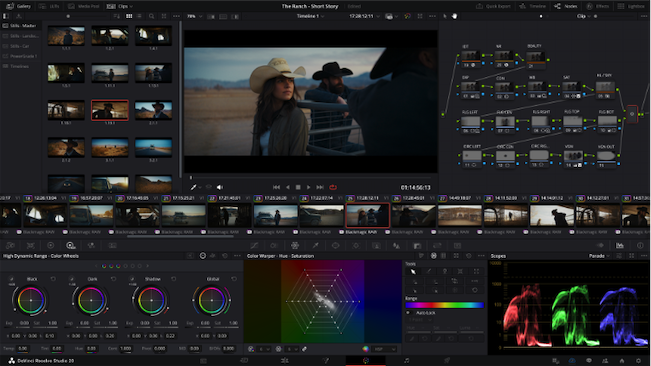Open the Tracker palette icon
The width and height of the screenshot is (651, 366).
(356, 246)
